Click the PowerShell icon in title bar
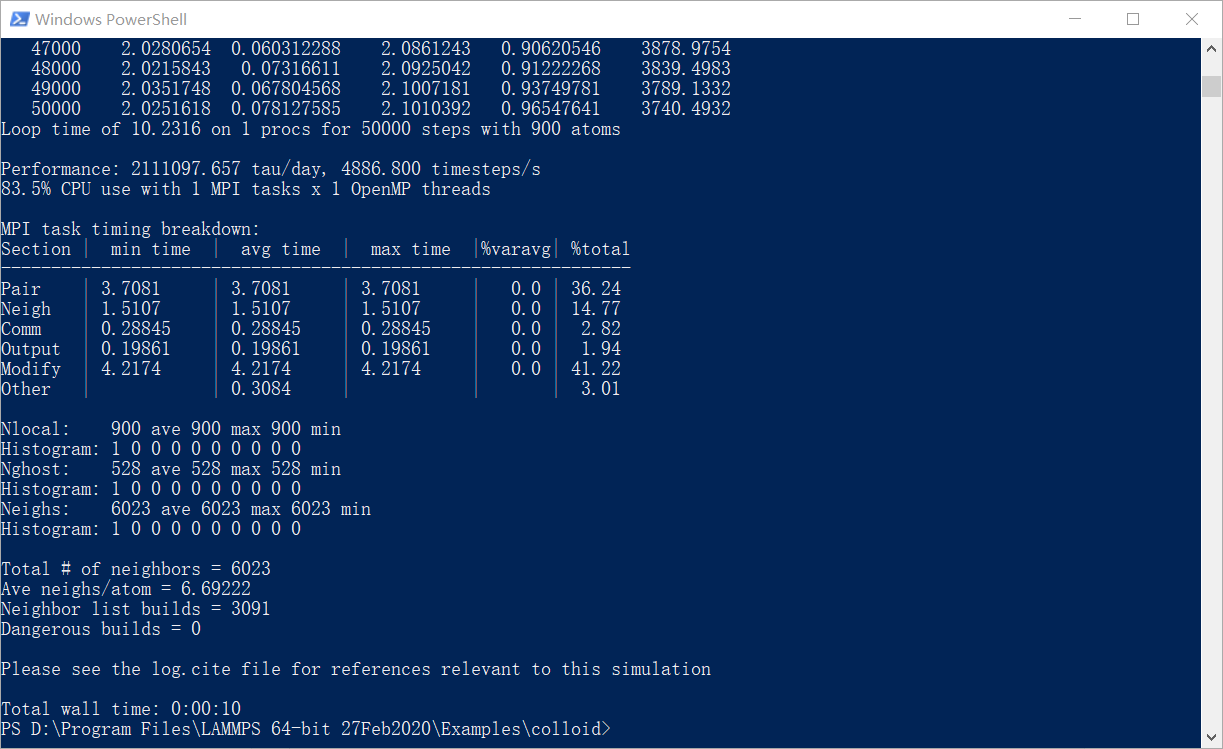 click(18, 19)
